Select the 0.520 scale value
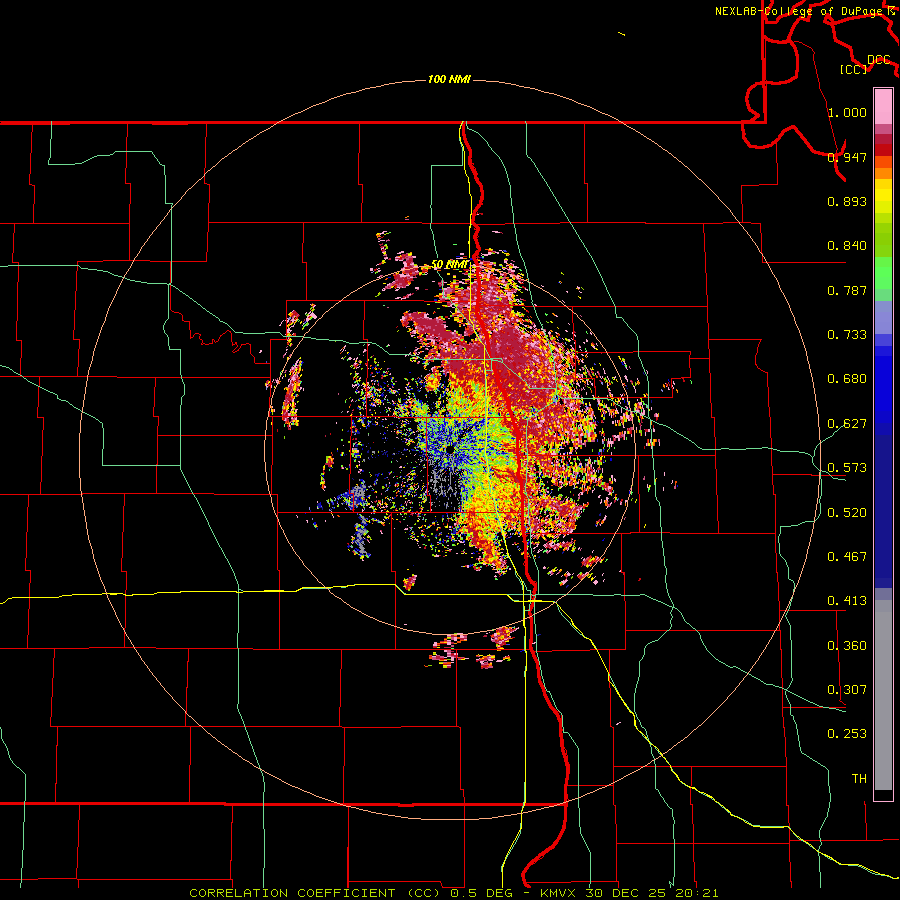 [847, 513]
